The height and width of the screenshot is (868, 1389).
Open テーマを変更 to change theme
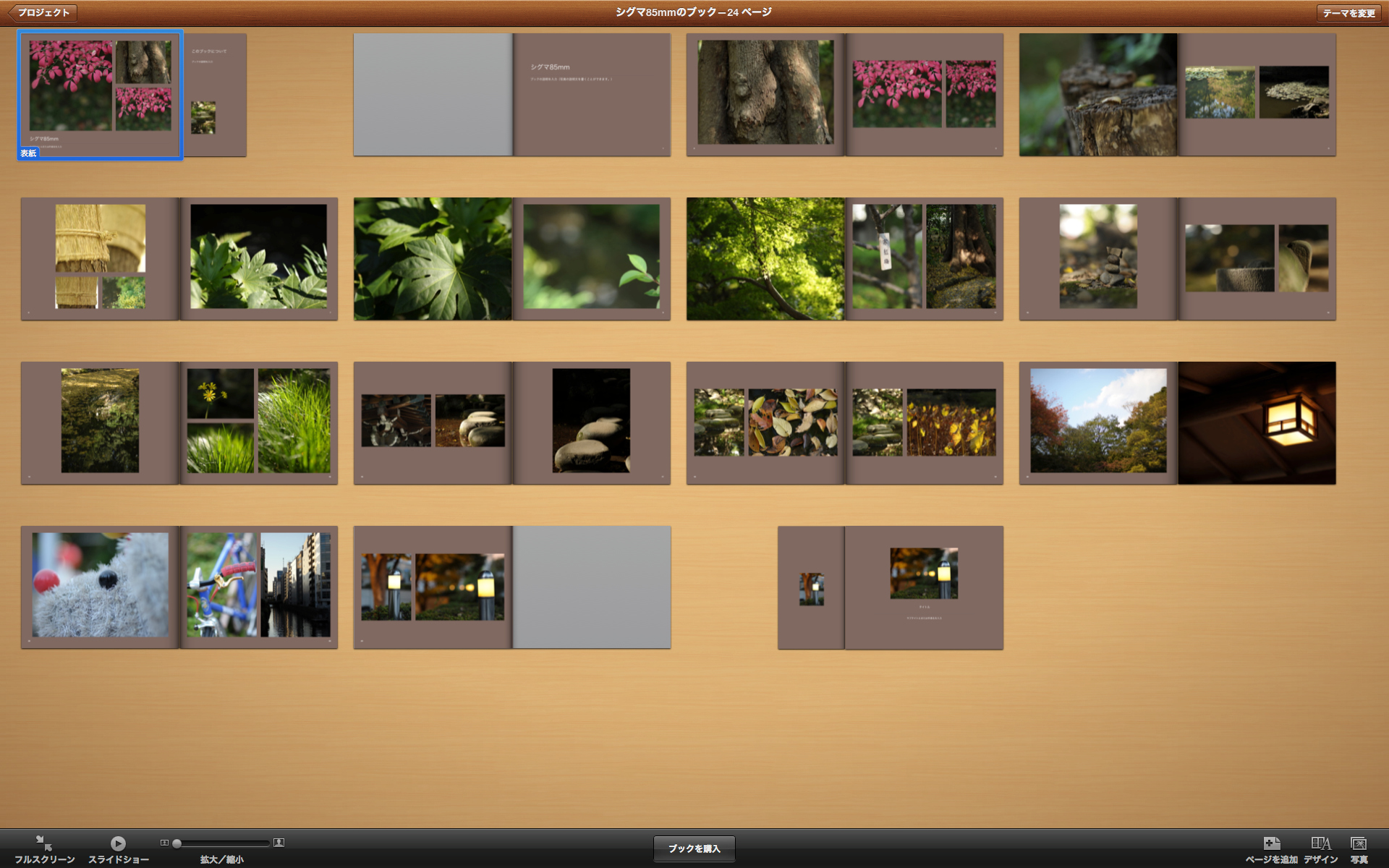(1347, 12)
